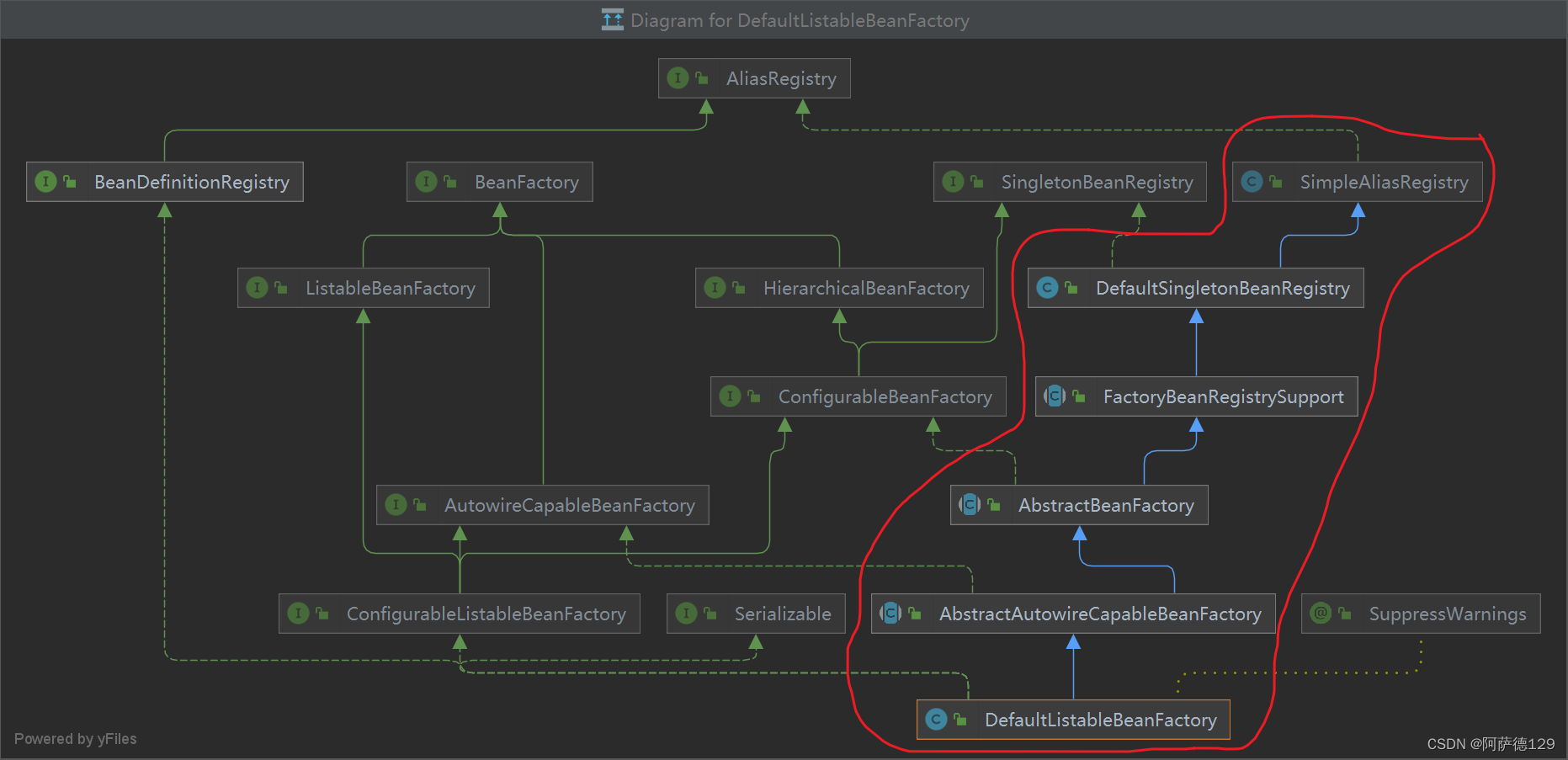Select the ConfigurableBeanFactory node label

tap(885, 397)
